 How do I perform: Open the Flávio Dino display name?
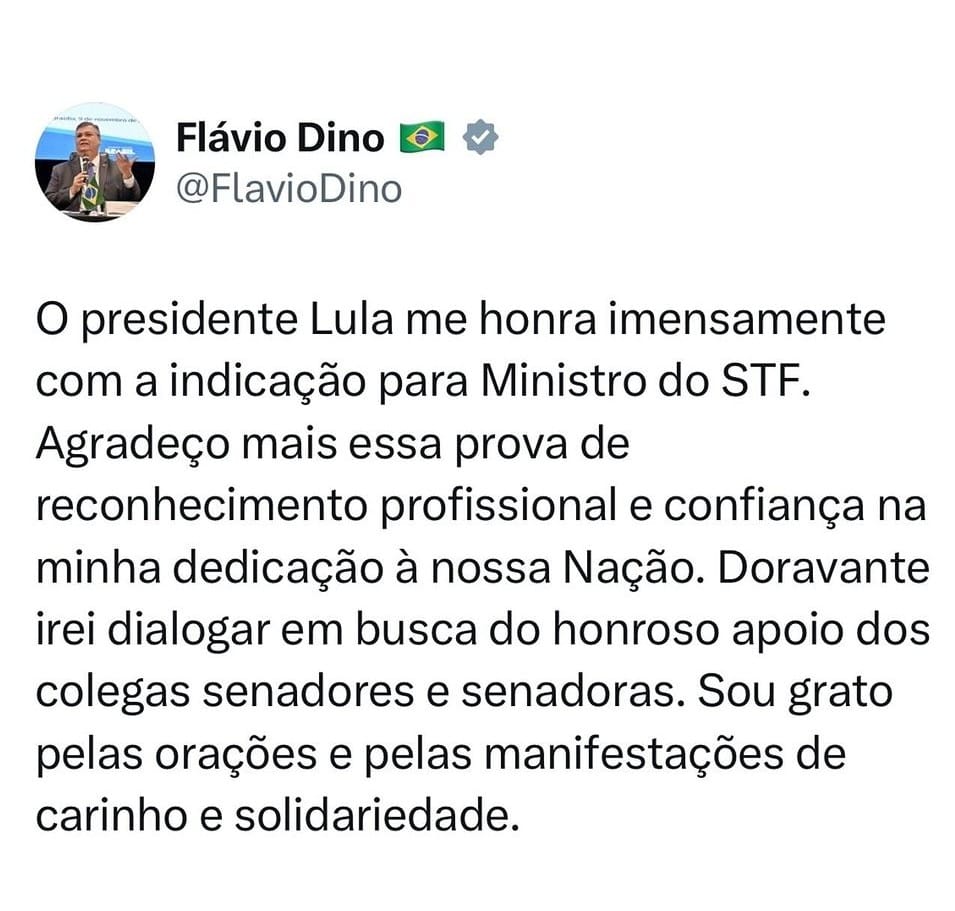point(280,138)
